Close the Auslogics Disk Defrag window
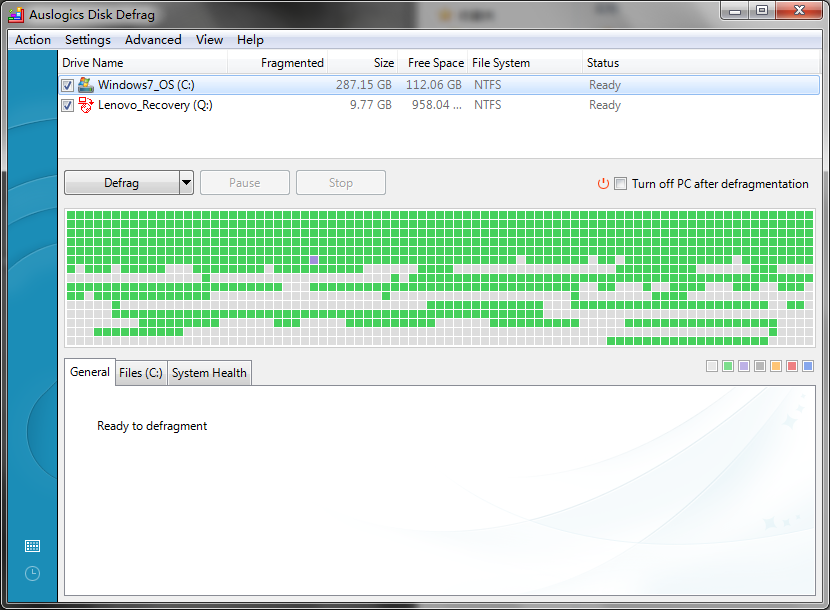Screen dimensions: 830x610 pos(799,11)
